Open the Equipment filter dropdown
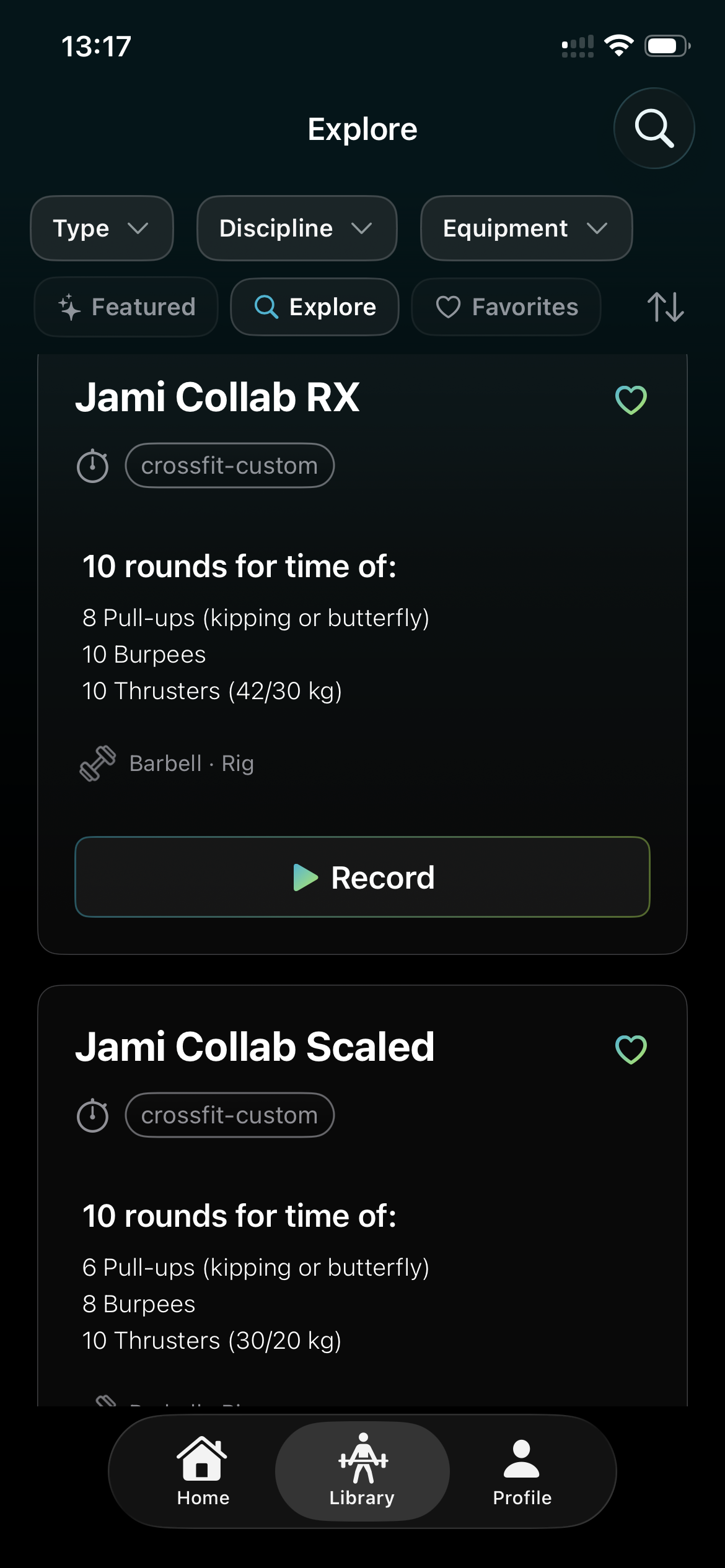 click(x=525, y=228)
